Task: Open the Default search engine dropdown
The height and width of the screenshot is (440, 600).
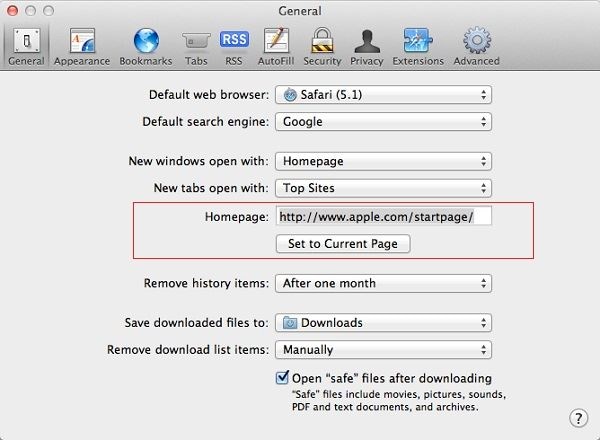Action: (383, 122)
